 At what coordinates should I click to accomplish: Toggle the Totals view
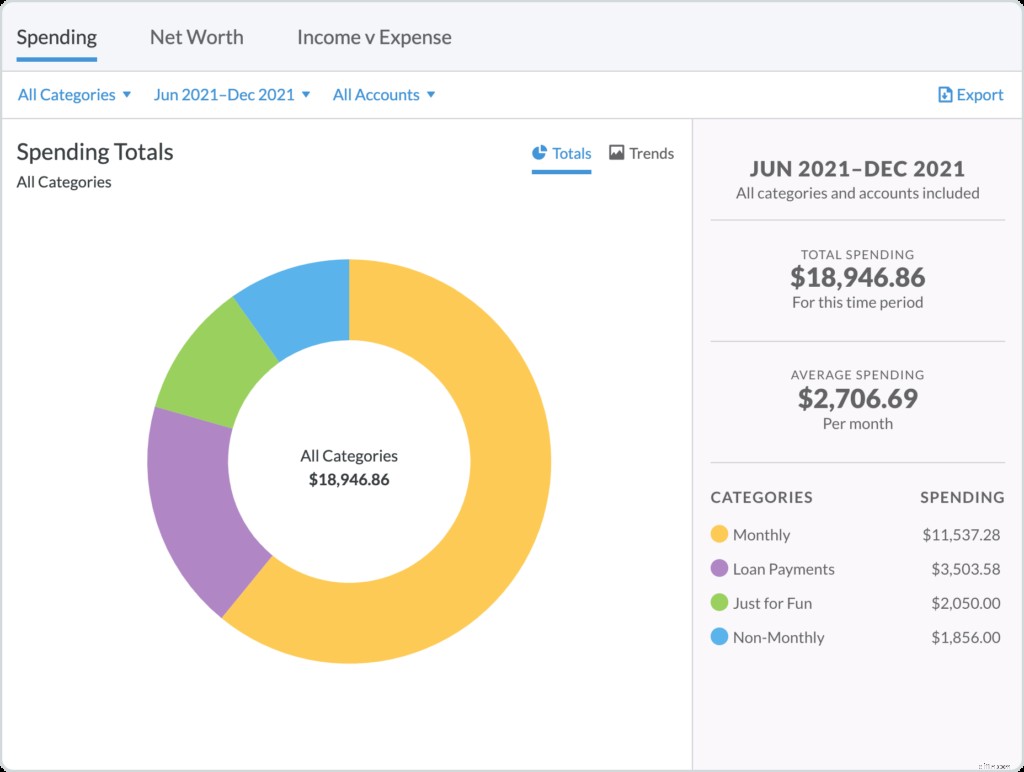(x=563, y=153)
